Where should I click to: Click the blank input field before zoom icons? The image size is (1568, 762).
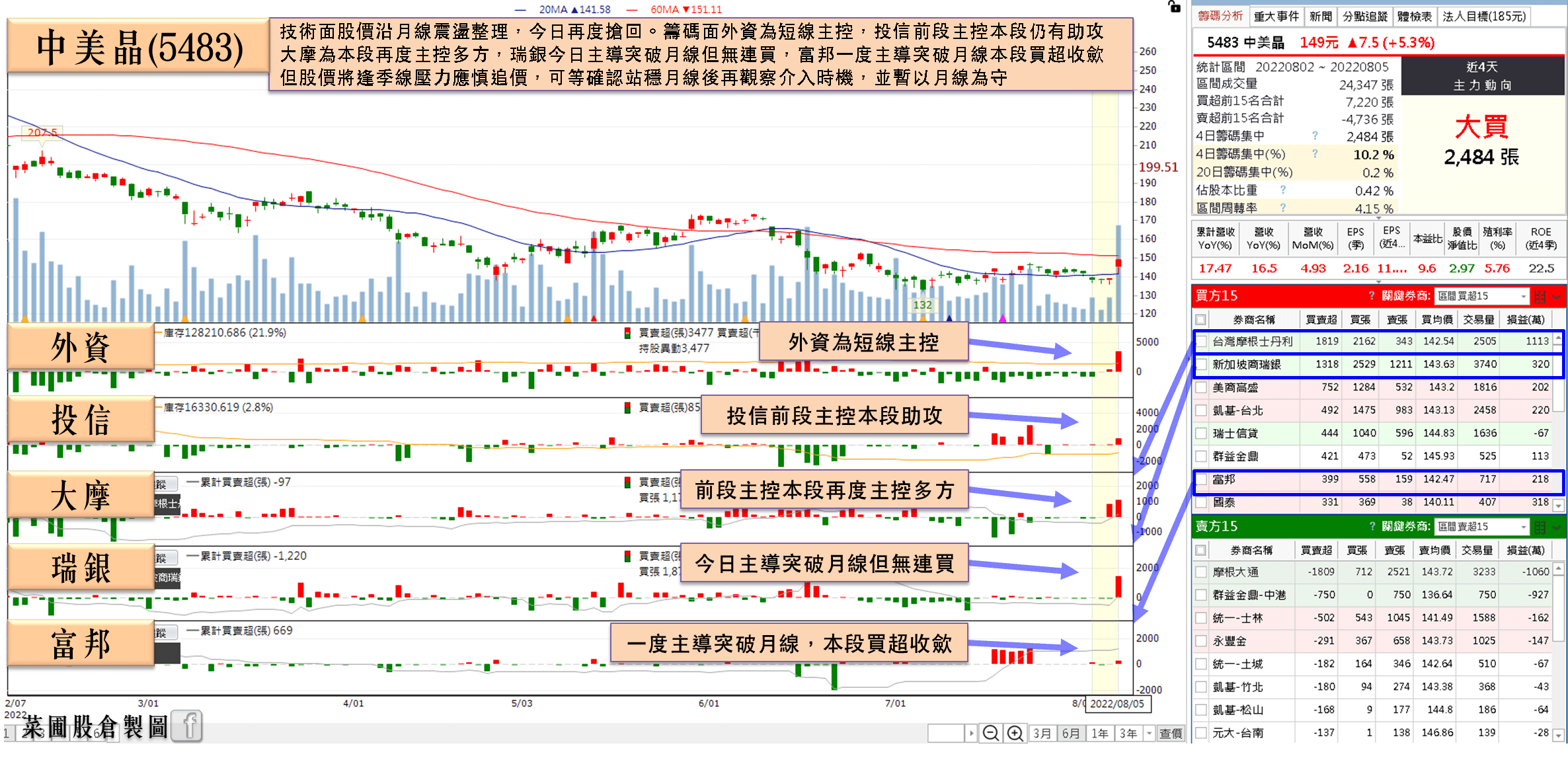click(946, 733)
